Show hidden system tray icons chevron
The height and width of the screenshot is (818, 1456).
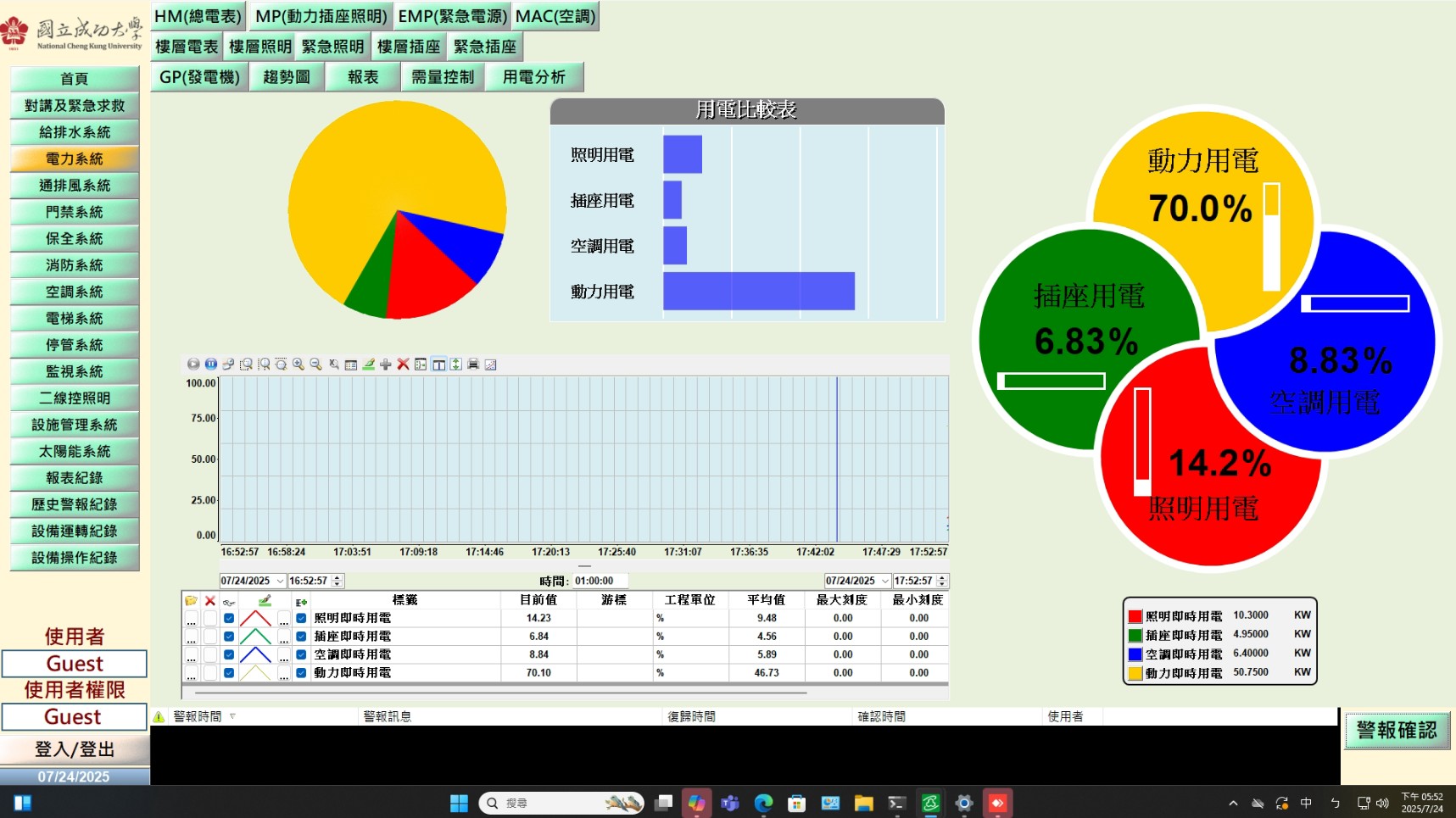pyautogui.click(x=1233, y=803)
